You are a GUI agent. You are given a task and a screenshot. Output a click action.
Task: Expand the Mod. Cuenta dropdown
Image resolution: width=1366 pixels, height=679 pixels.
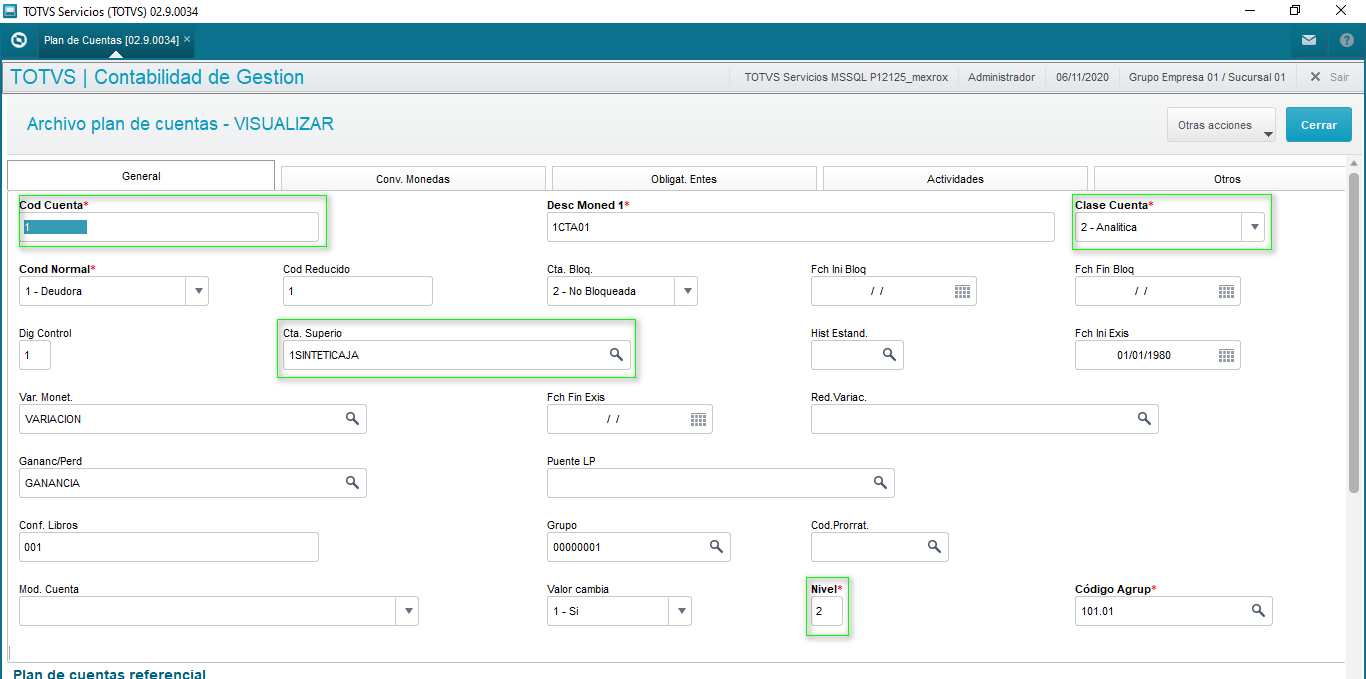point(408,611)
